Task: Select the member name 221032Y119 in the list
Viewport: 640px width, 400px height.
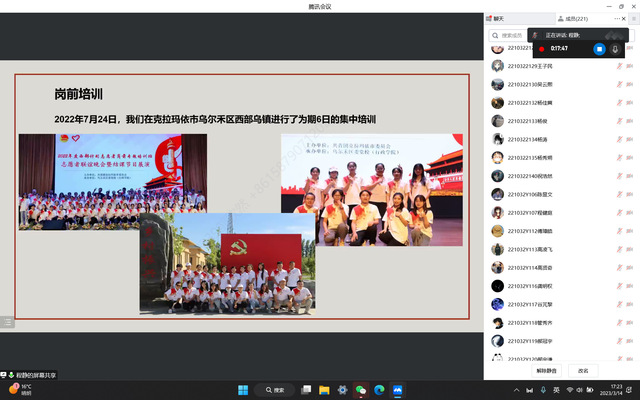Action: coord(530,341)
